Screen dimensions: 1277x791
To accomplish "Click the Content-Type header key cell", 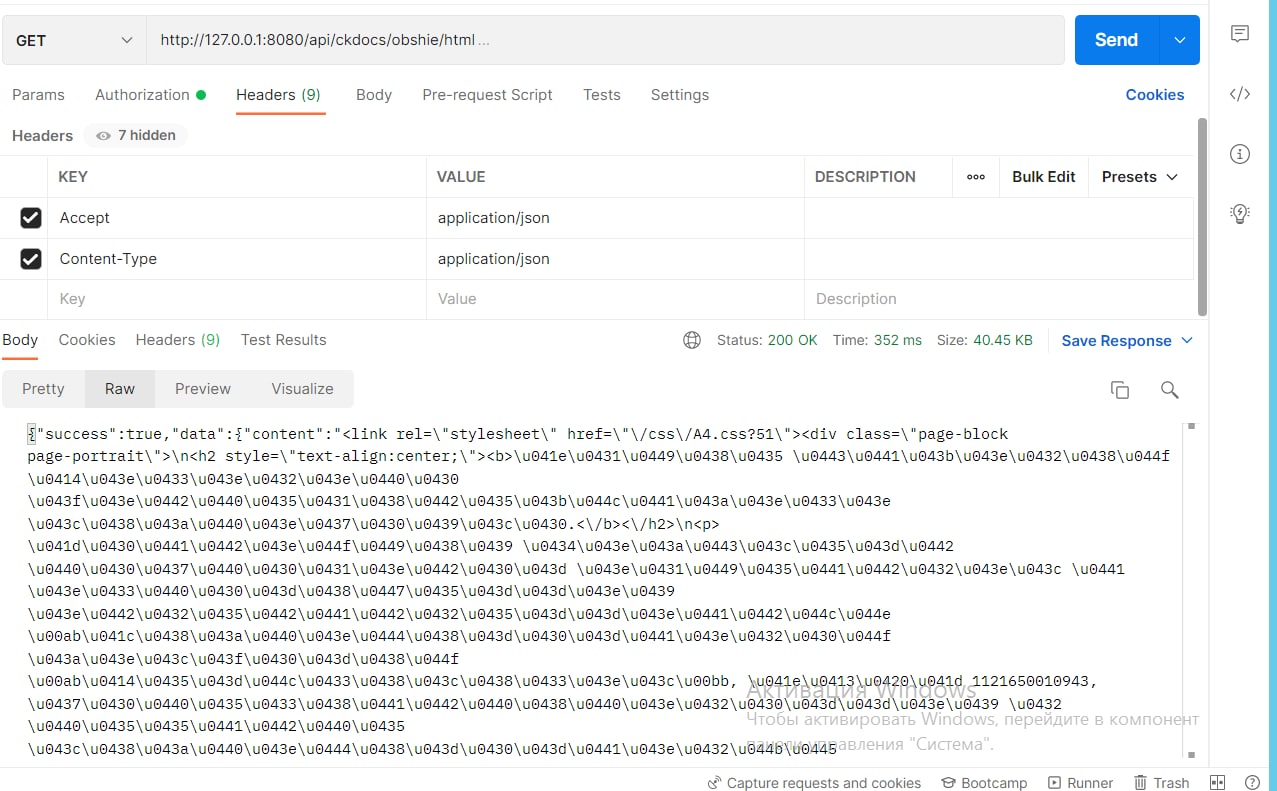I will [x=237, y=259].
